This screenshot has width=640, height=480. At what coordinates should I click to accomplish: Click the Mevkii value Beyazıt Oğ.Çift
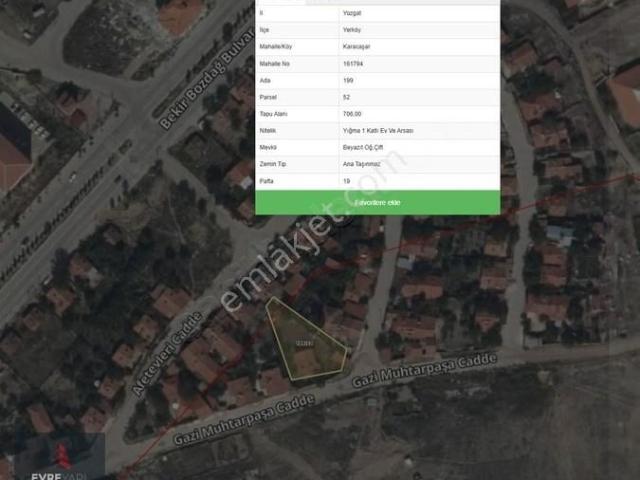pyautogui.click(x=363, y=147)
